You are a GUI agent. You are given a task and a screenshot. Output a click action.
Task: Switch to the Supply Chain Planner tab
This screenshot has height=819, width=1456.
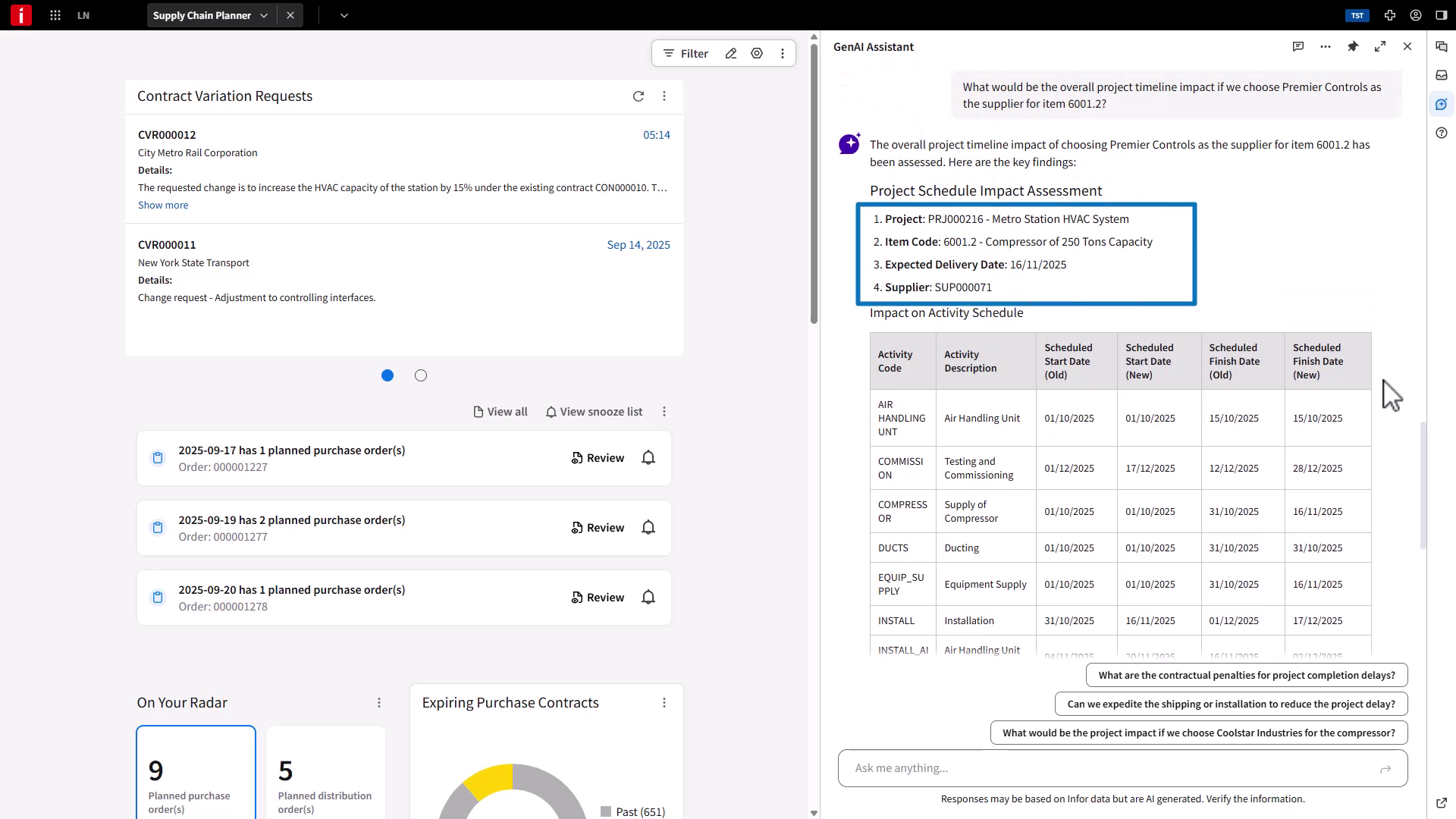tap(201, 15)
